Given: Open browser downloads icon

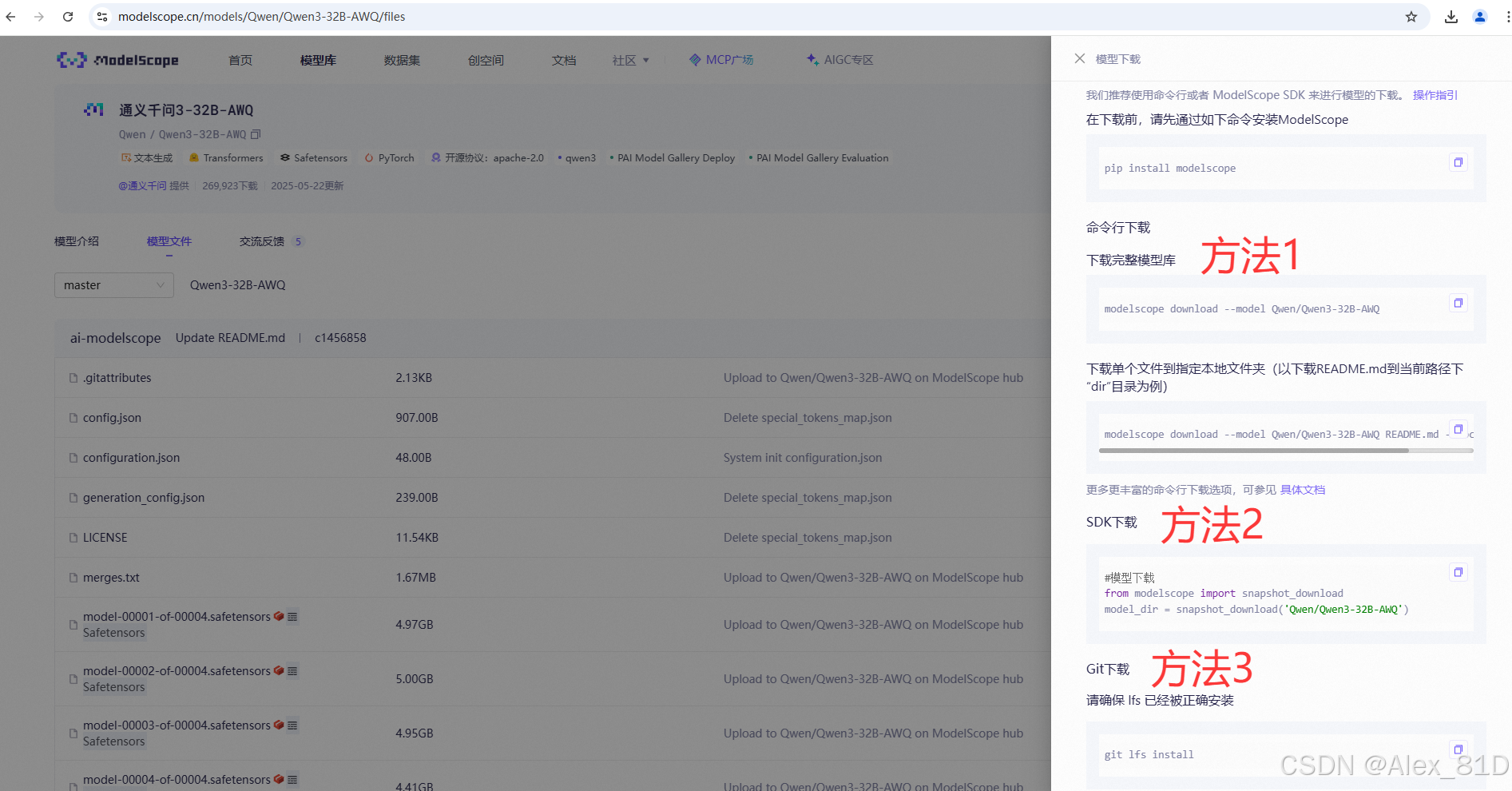Looking at the screenshot, I should coord(1451,17).
